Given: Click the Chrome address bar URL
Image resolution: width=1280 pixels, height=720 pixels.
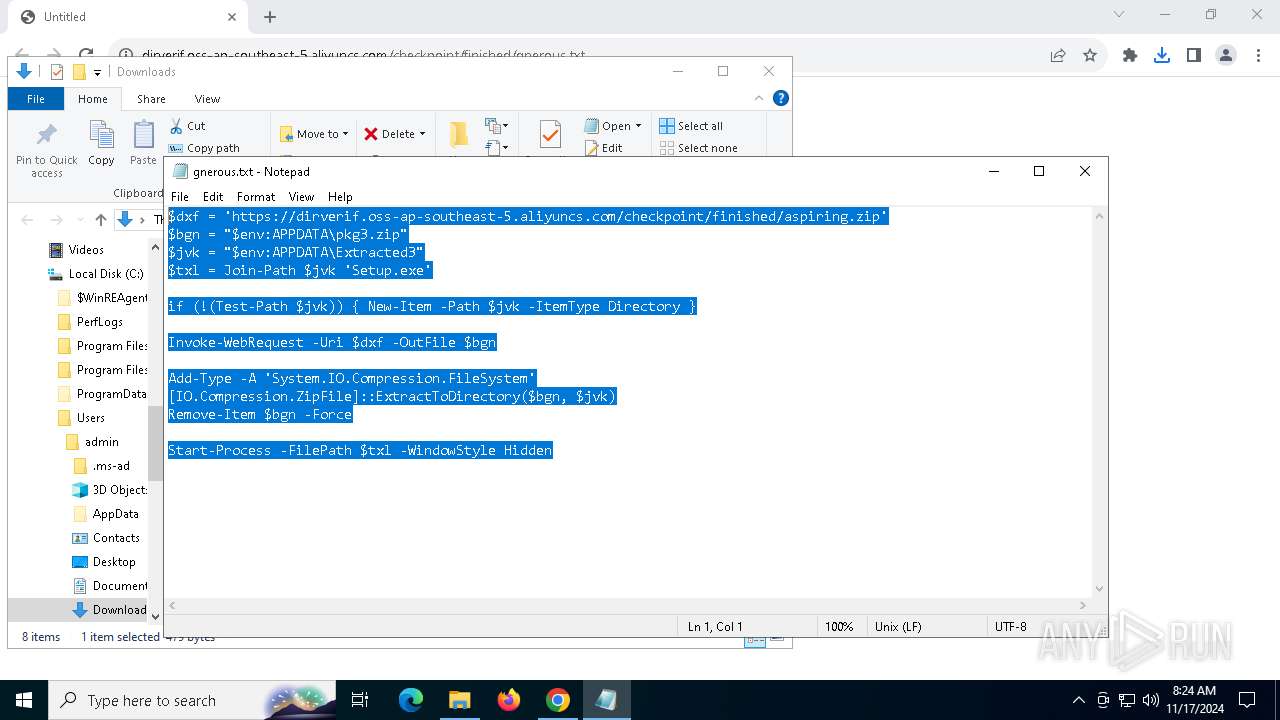Looking at the screenshot, I should (x=364, y=56).
